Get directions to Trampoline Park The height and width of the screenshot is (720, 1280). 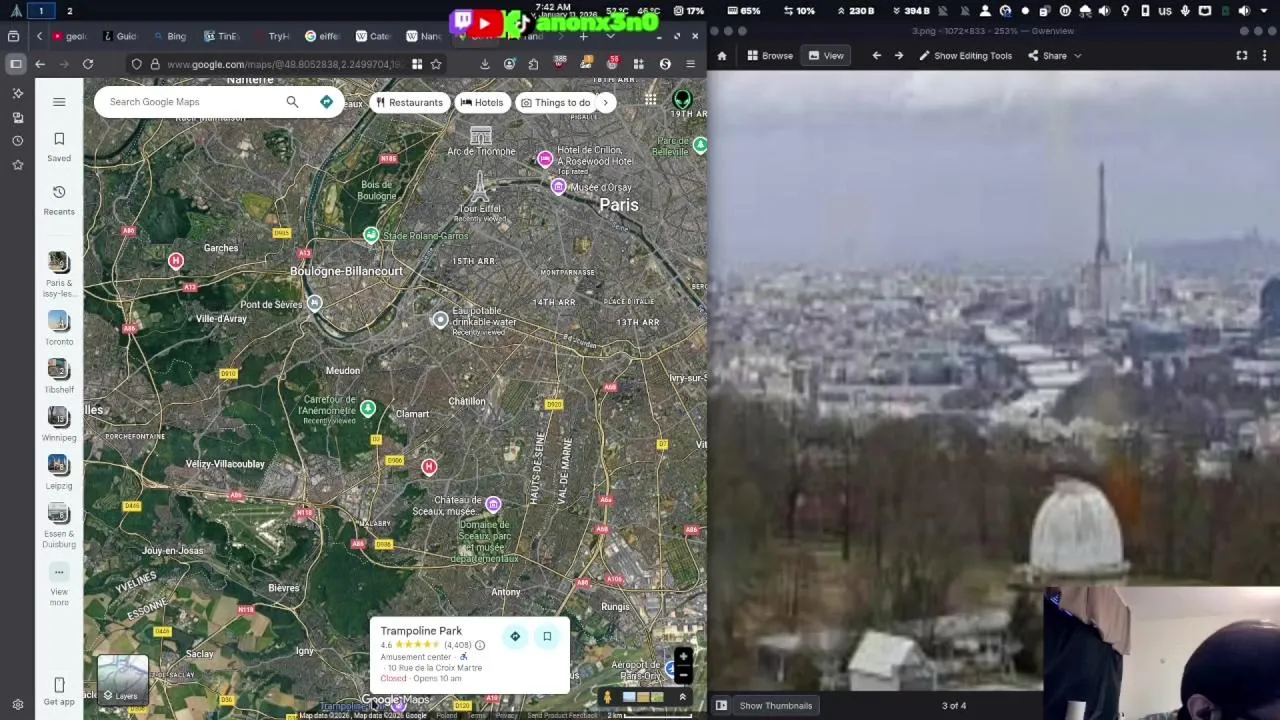click(x=515, y=637)
